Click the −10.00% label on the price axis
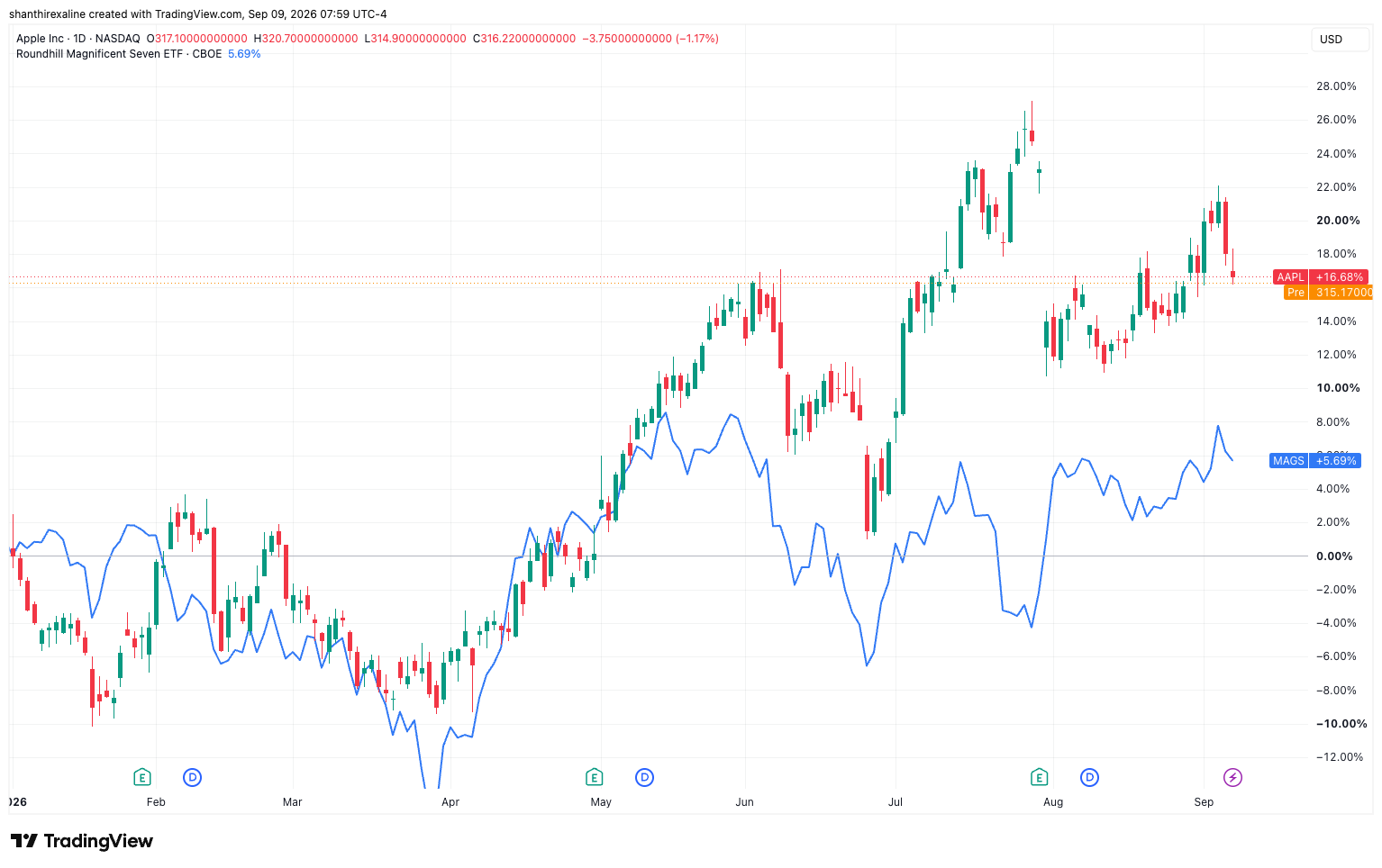1382x868 pixels. (1341, 724)
